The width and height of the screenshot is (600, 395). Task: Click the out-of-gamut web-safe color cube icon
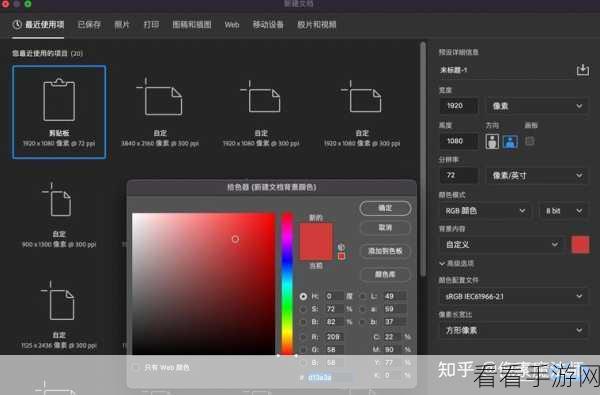coord(341,247)
